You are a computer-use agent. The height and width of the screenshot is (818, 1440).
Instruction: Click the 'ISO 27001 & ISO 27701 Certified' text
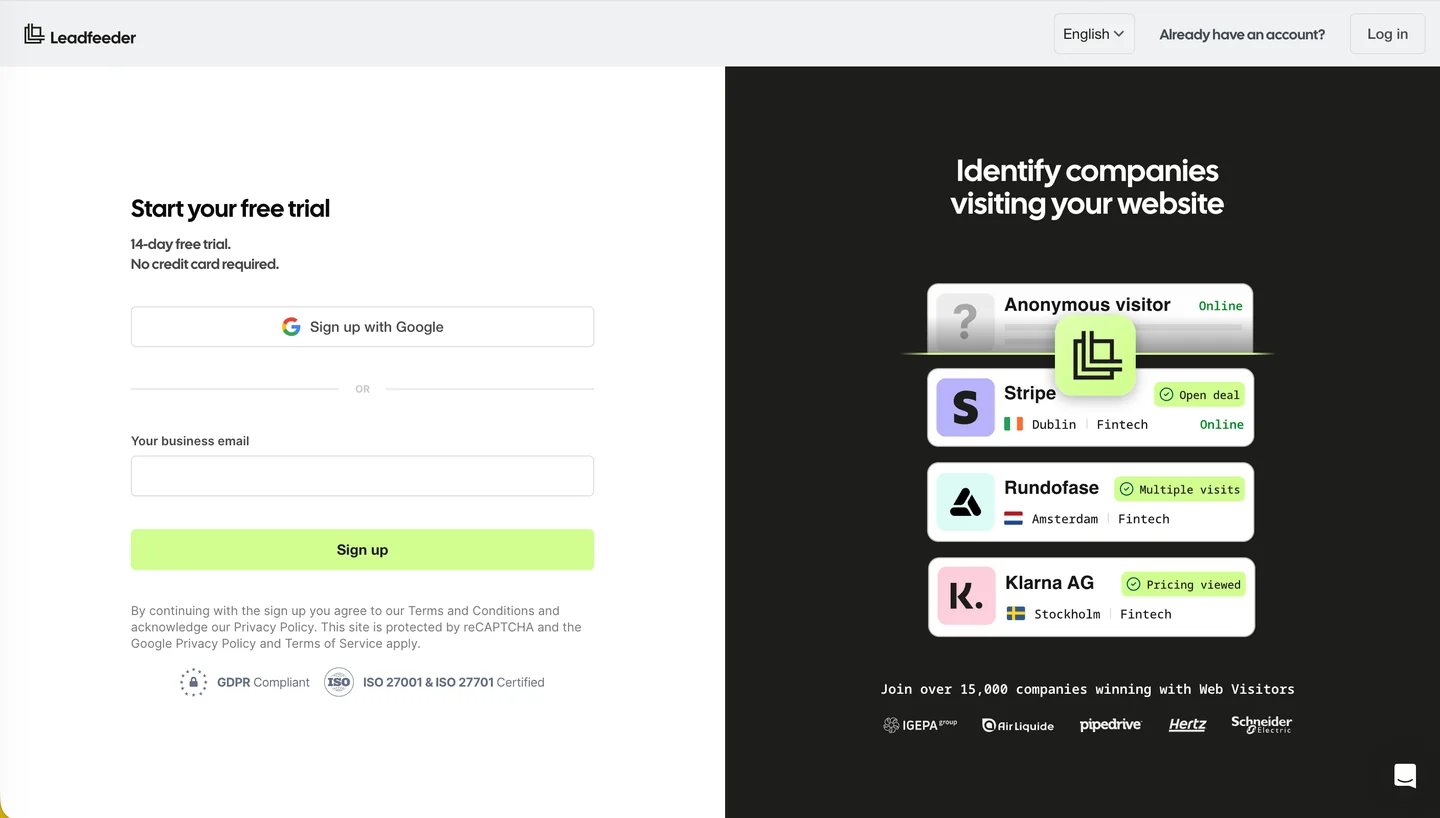(454, 682)
